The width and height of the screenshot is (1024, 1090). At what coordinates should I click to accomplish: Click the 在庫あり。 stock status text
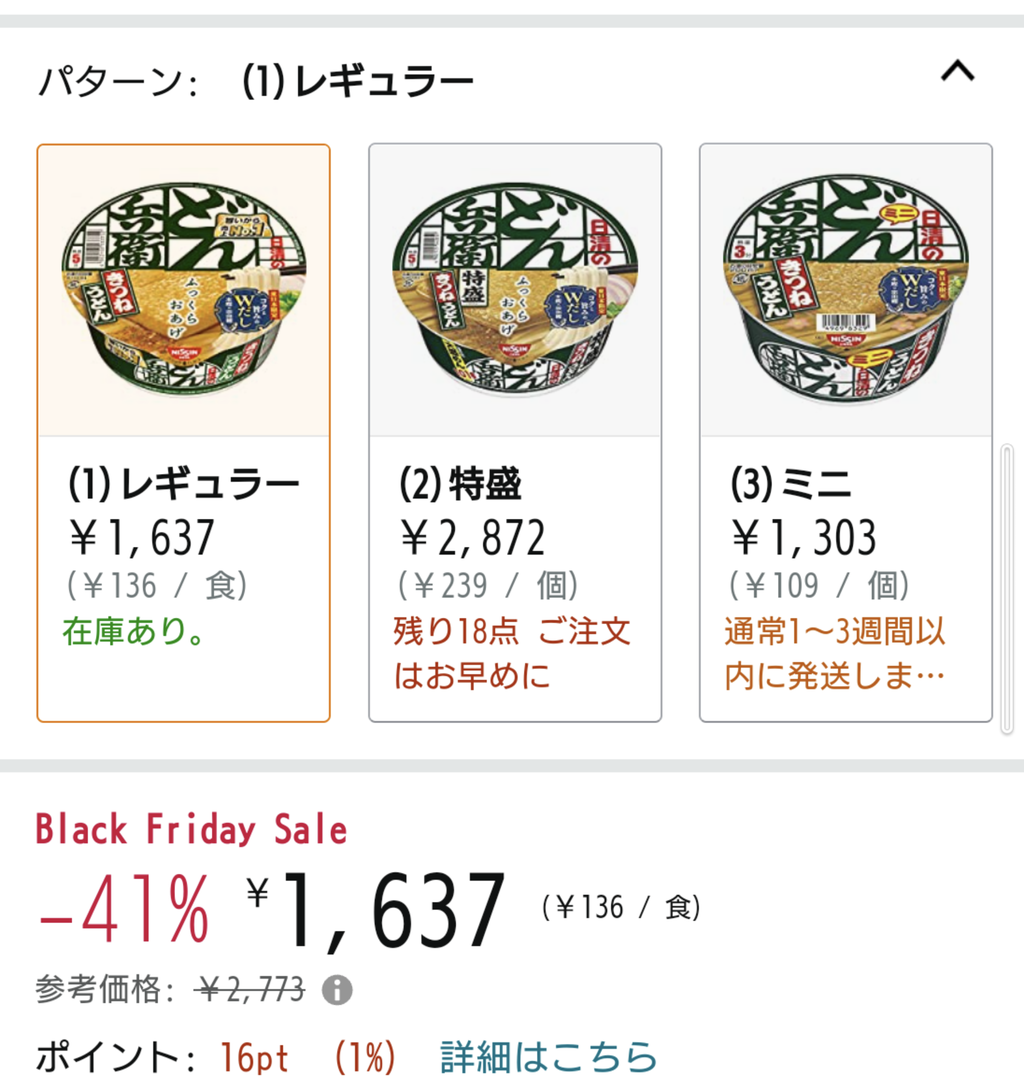point(133,631)
